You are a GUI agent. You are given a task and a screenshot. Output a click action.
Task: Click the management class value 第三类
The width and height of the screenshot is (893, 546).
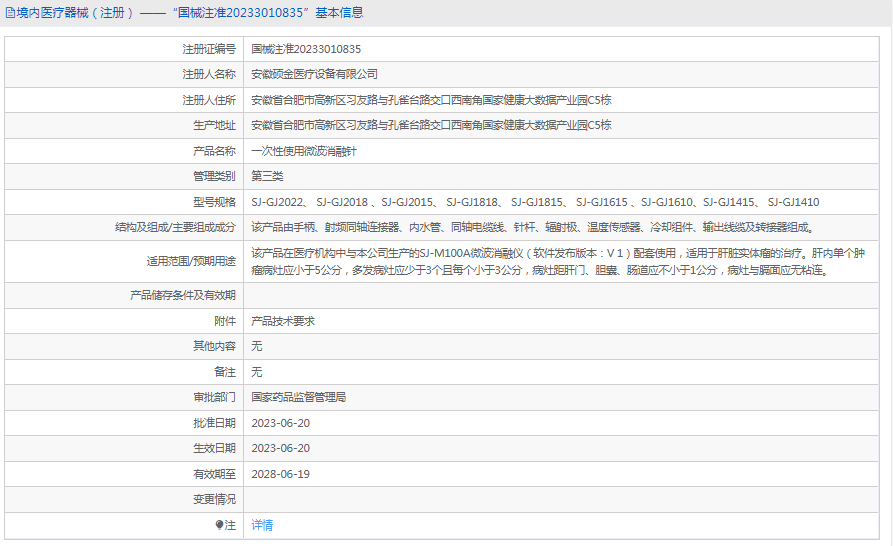coord(267,176)
